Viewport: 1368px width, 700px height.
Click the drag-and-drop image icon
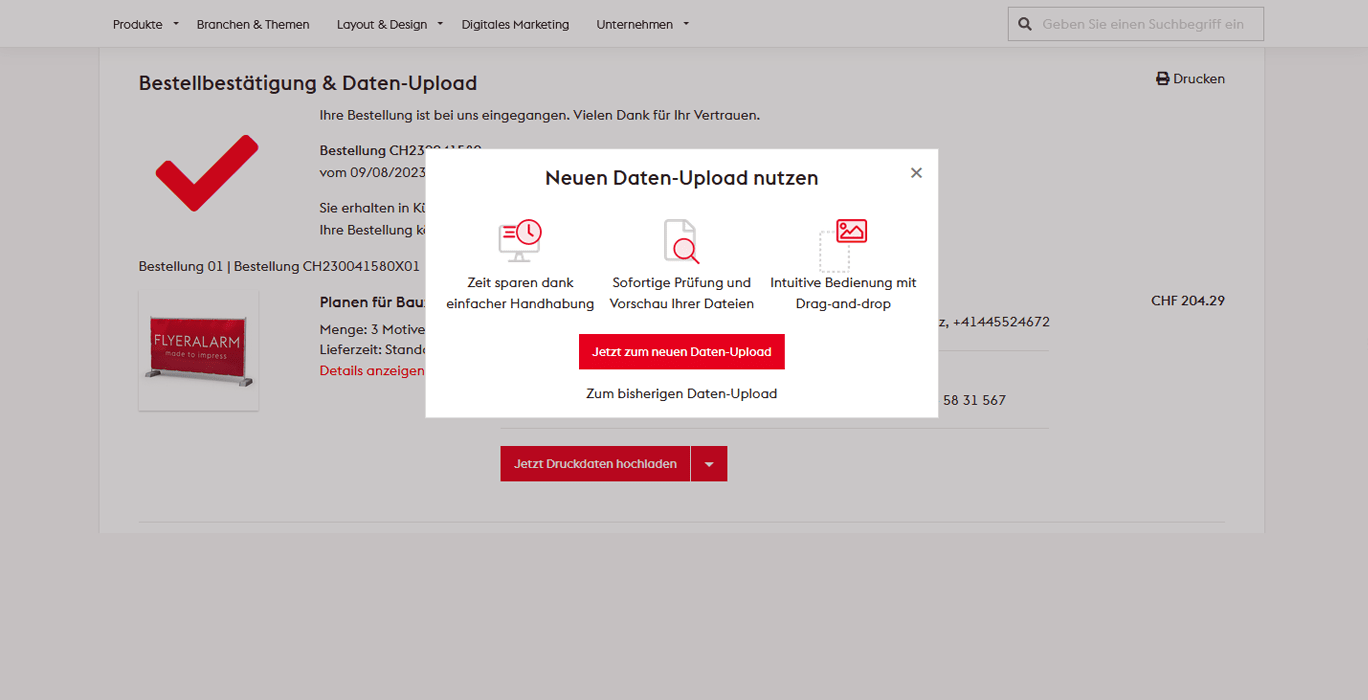coord(843,244)
